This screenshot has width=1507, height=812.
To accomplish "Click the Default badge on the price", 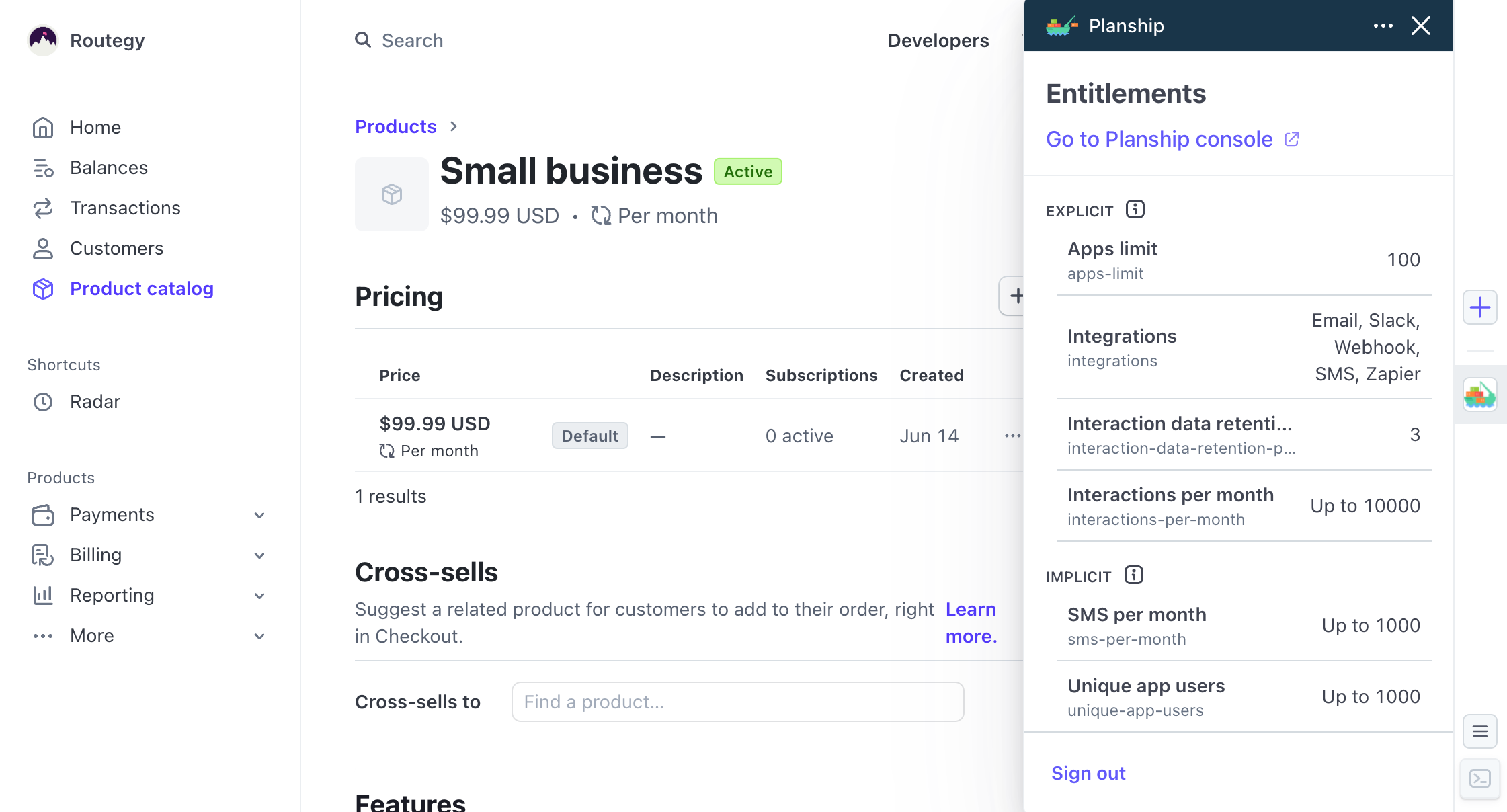I will (x=589, y=436).
